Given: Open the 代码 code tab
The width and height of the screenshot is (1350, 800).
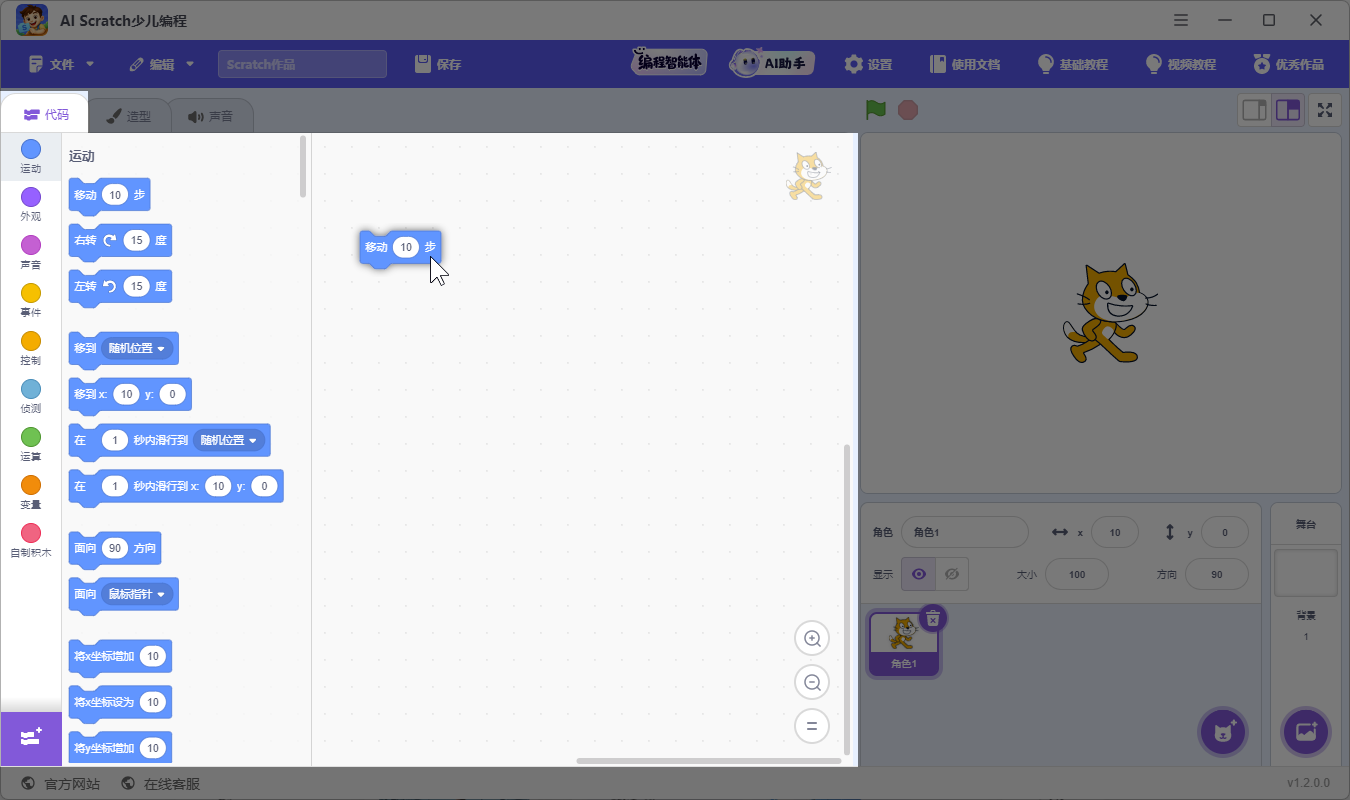Looking at the screenshot, I should coord(45,115).
